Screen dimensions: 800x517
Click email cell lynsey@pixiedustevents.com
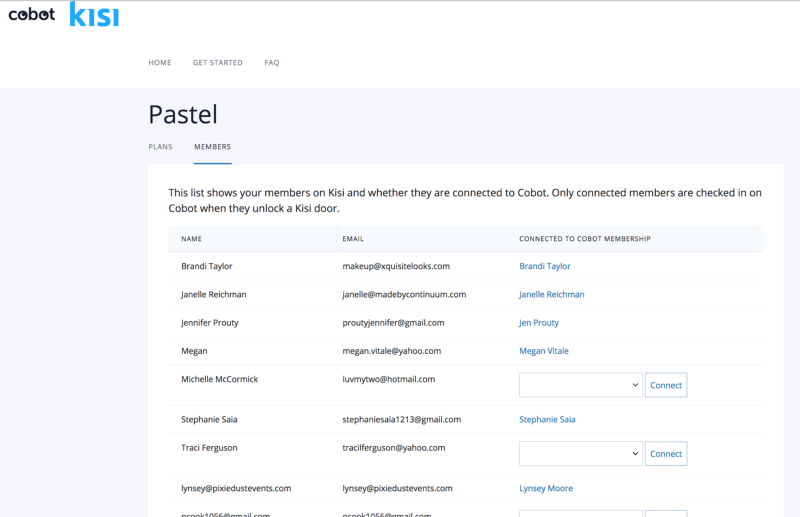point(397,488)
